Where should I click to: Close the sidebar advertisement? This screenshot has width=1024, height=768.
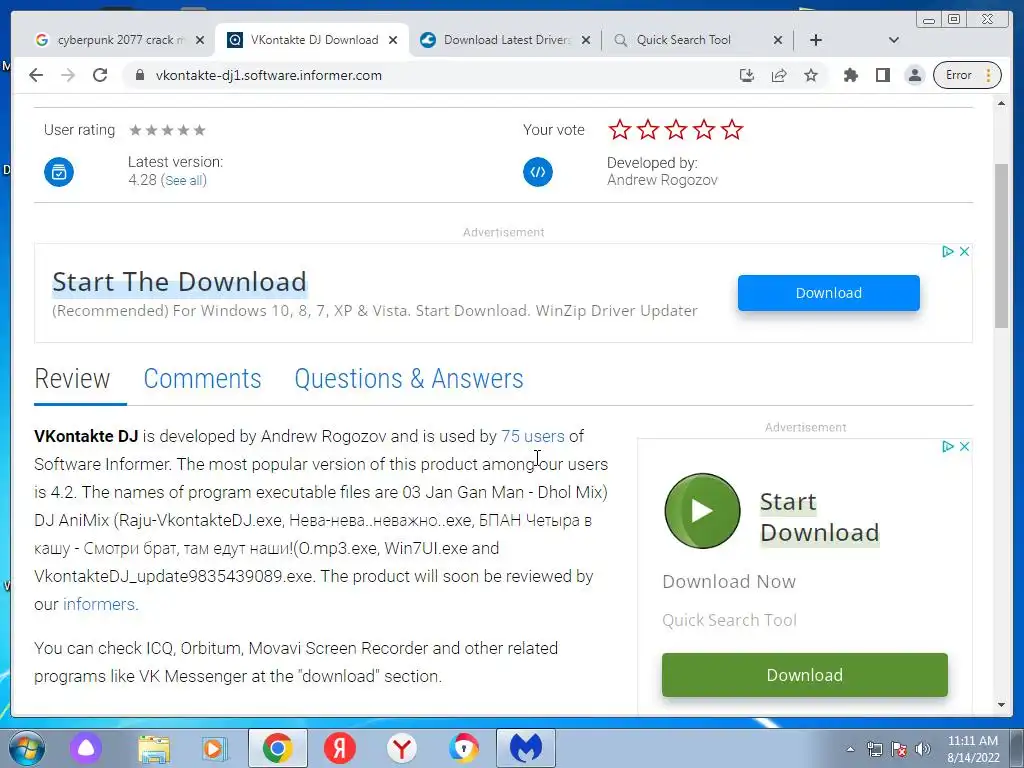[964, 446]
